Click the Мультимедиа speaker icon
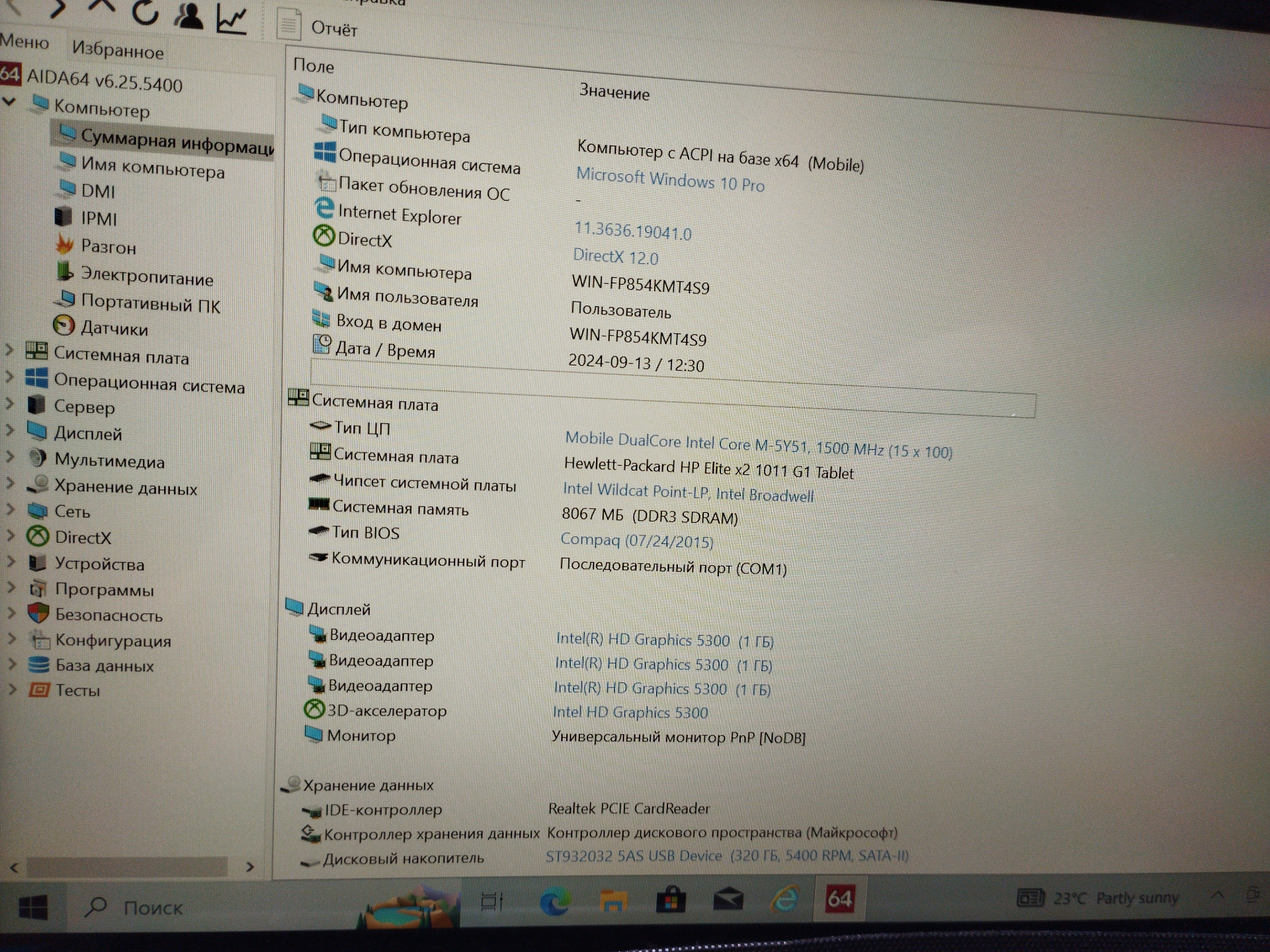Screen dimensions: 1270x952 [x=38, y=457]
